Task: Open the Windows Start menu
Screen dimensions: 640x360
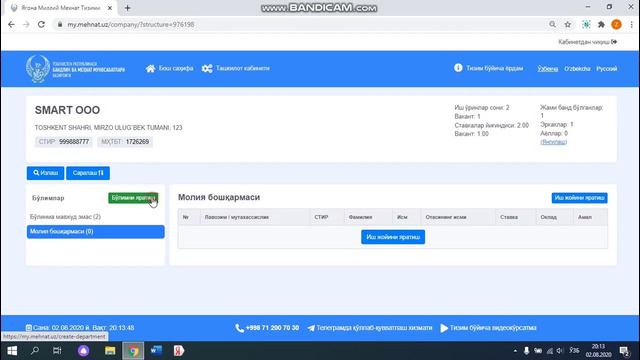Action: [12, 351]
